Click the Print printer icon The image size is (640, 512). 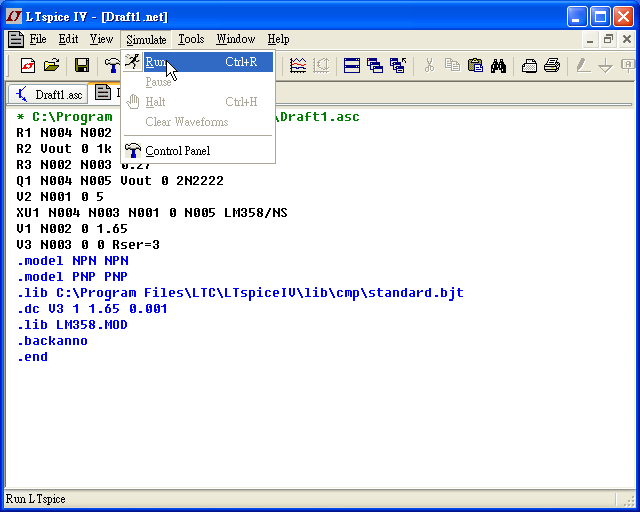pos(552,65)
